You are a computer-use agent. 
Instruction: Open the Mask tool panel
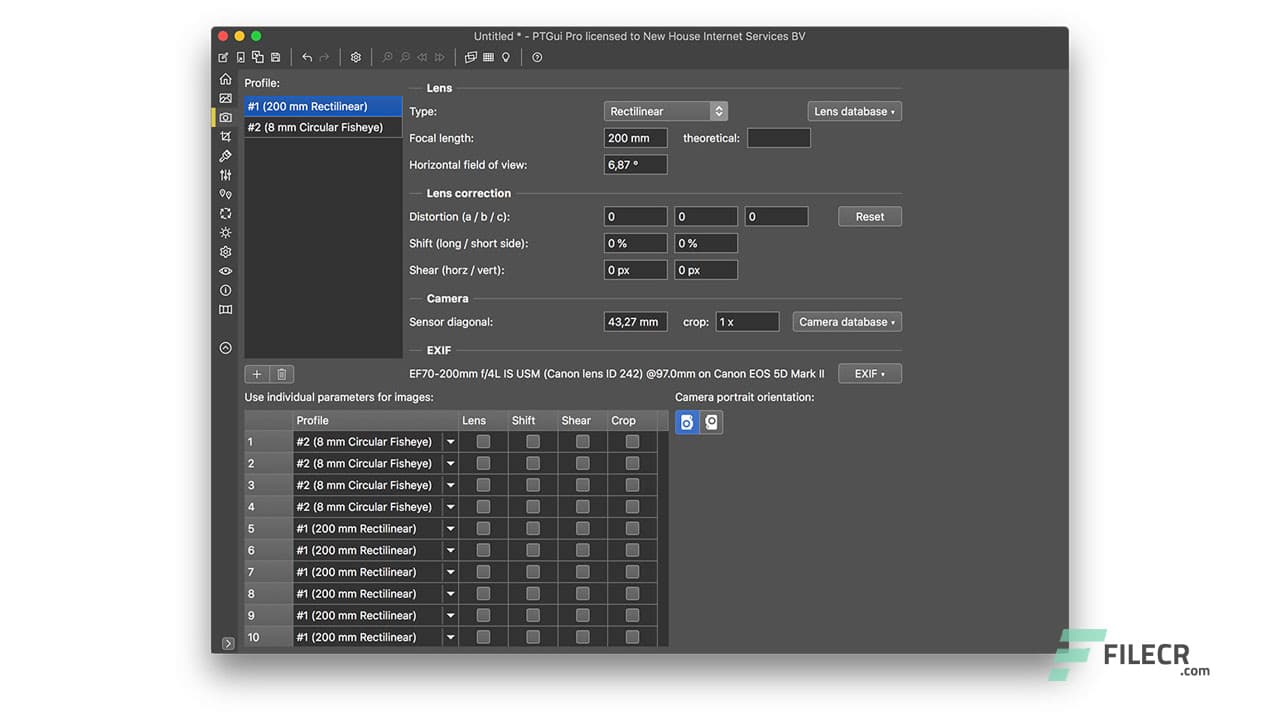(x=225, y=155)
